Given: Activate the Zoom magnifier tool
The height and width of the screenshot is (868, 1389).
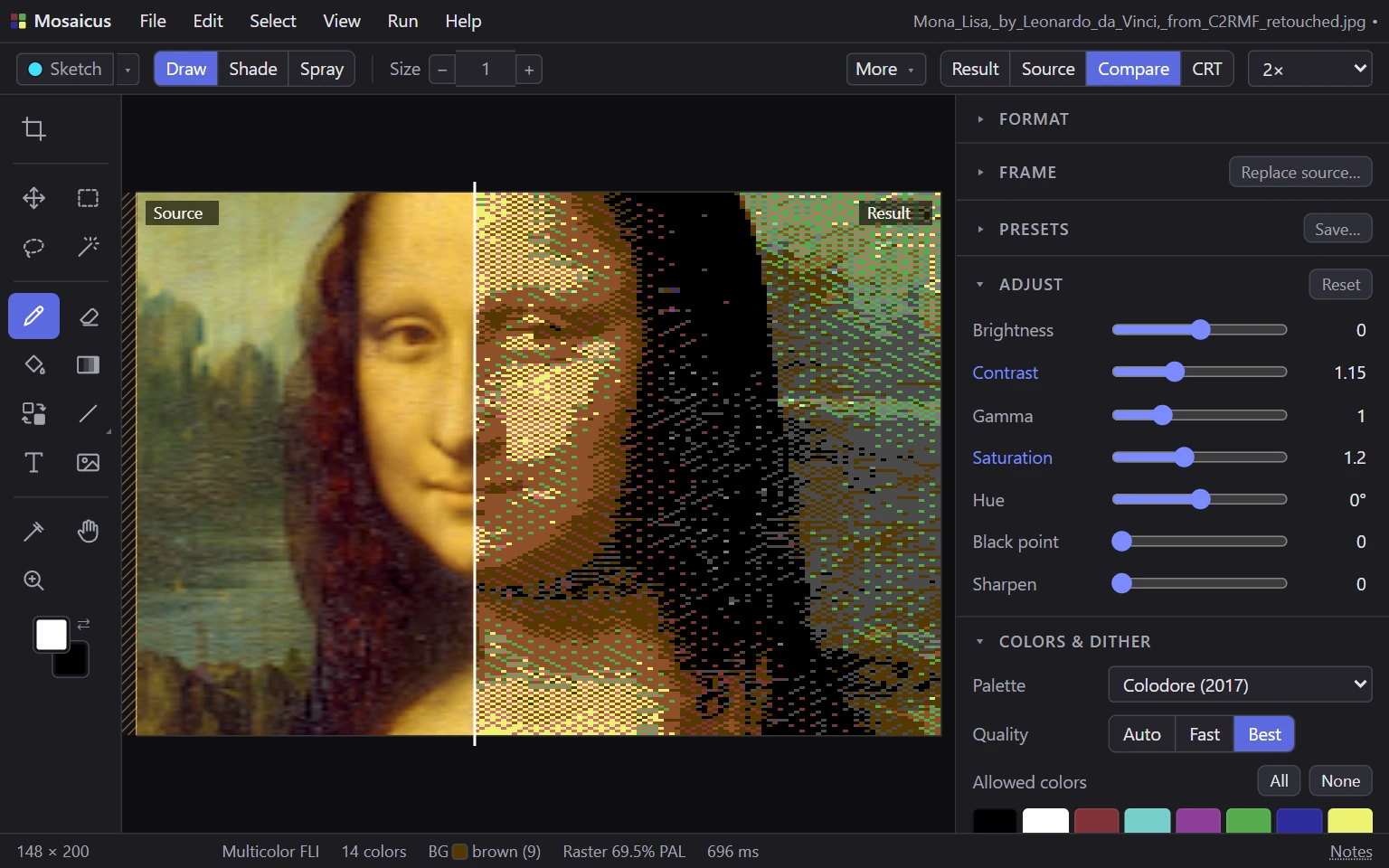Looking at the screenshot, I should [x=33, y=580].
